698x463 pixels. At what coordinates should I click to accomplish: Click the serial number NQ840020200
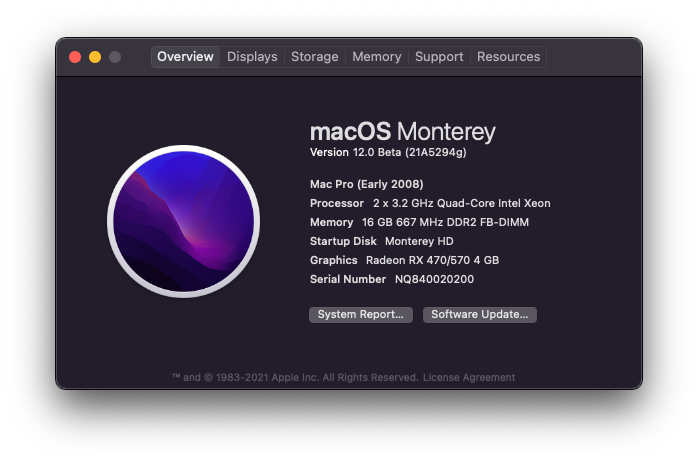[434, 279]
